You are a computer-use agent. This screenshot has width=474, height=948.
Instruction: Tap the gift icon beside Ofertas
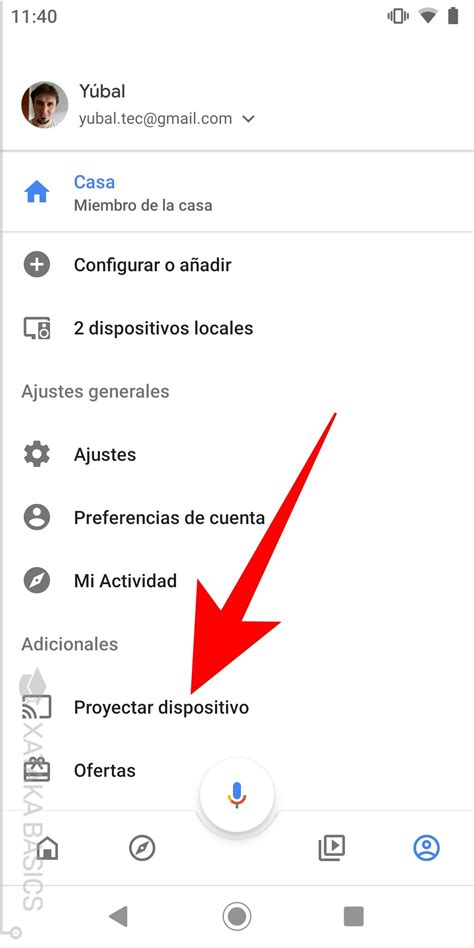tap(37, 770)
